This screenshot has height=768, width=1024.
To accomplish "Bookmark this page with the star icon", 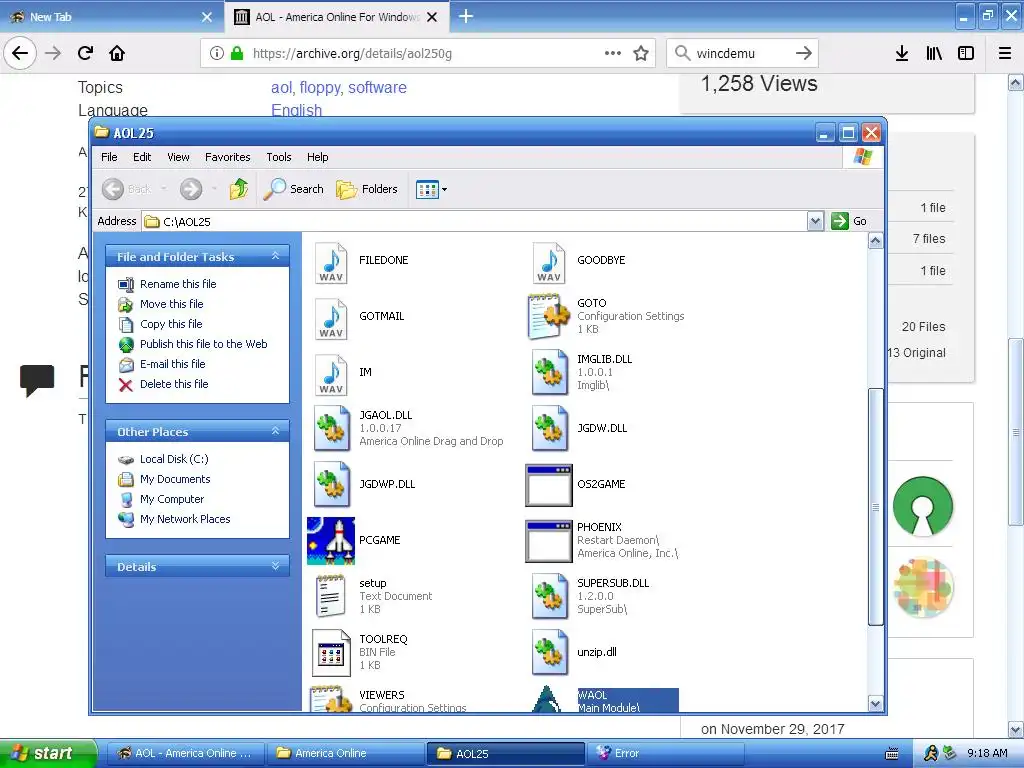I will tap(641, 53).
